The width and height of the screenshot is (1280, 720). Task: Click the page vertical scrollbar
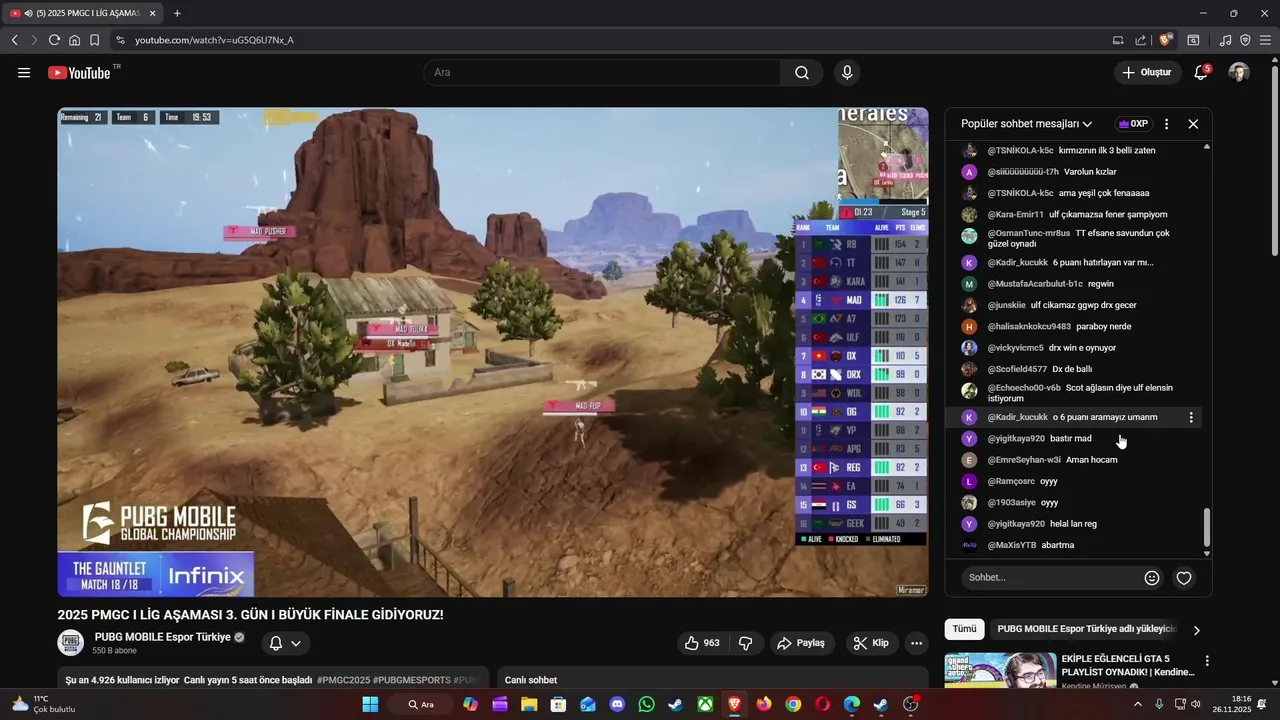click(x=1274, y=160)
